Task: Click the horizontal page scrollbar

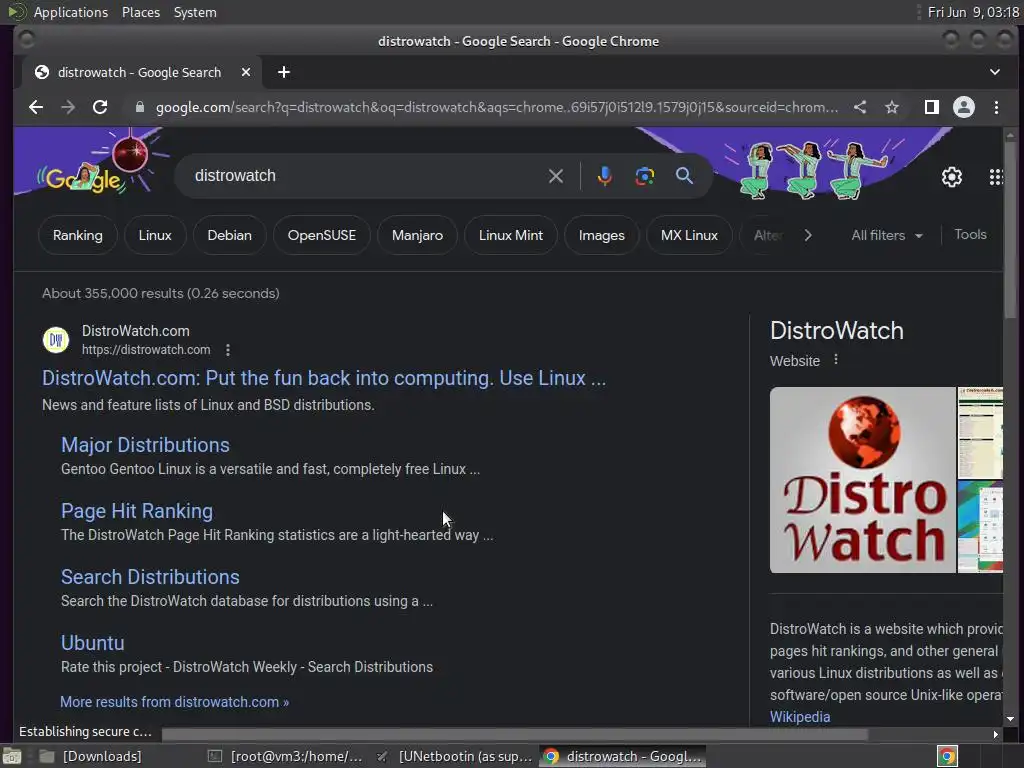Action: coord(515,735)
